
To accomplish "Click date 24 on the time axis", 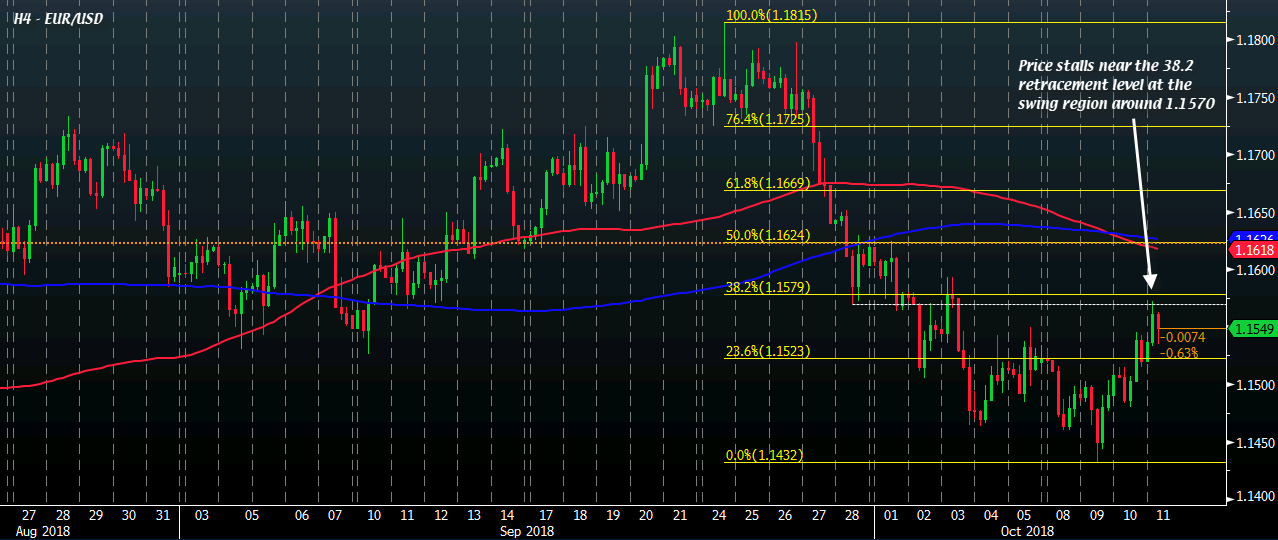I will click(718, 514).
